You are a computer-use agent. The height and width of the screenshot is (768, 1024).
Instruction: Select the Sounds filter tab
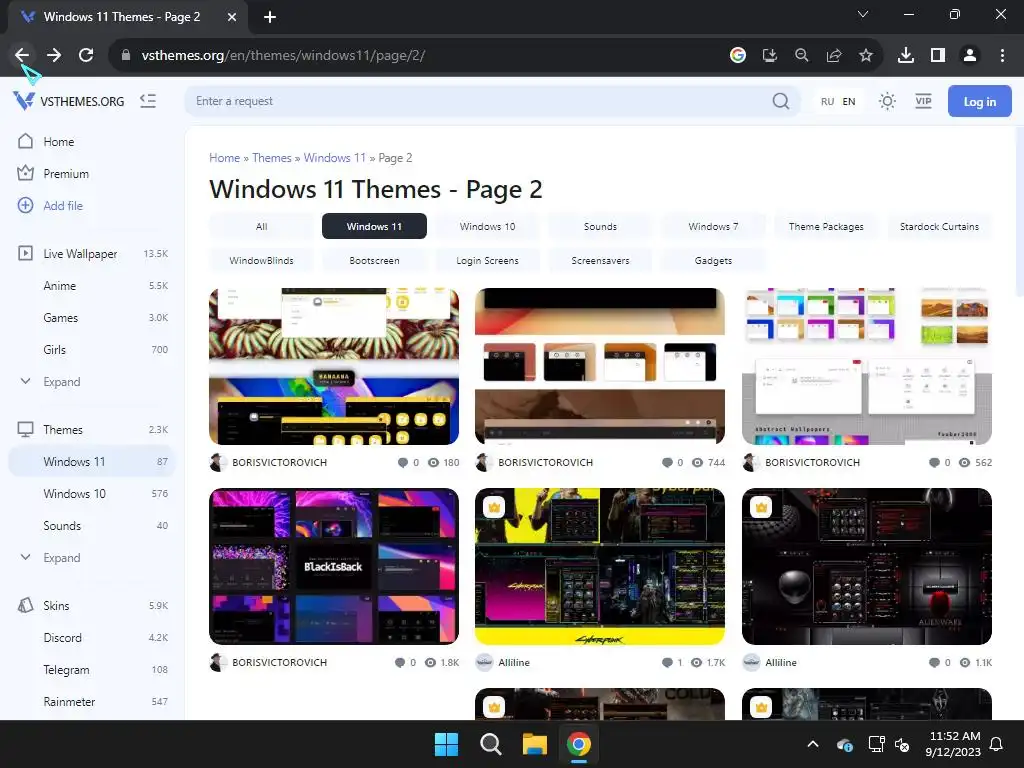600,226
